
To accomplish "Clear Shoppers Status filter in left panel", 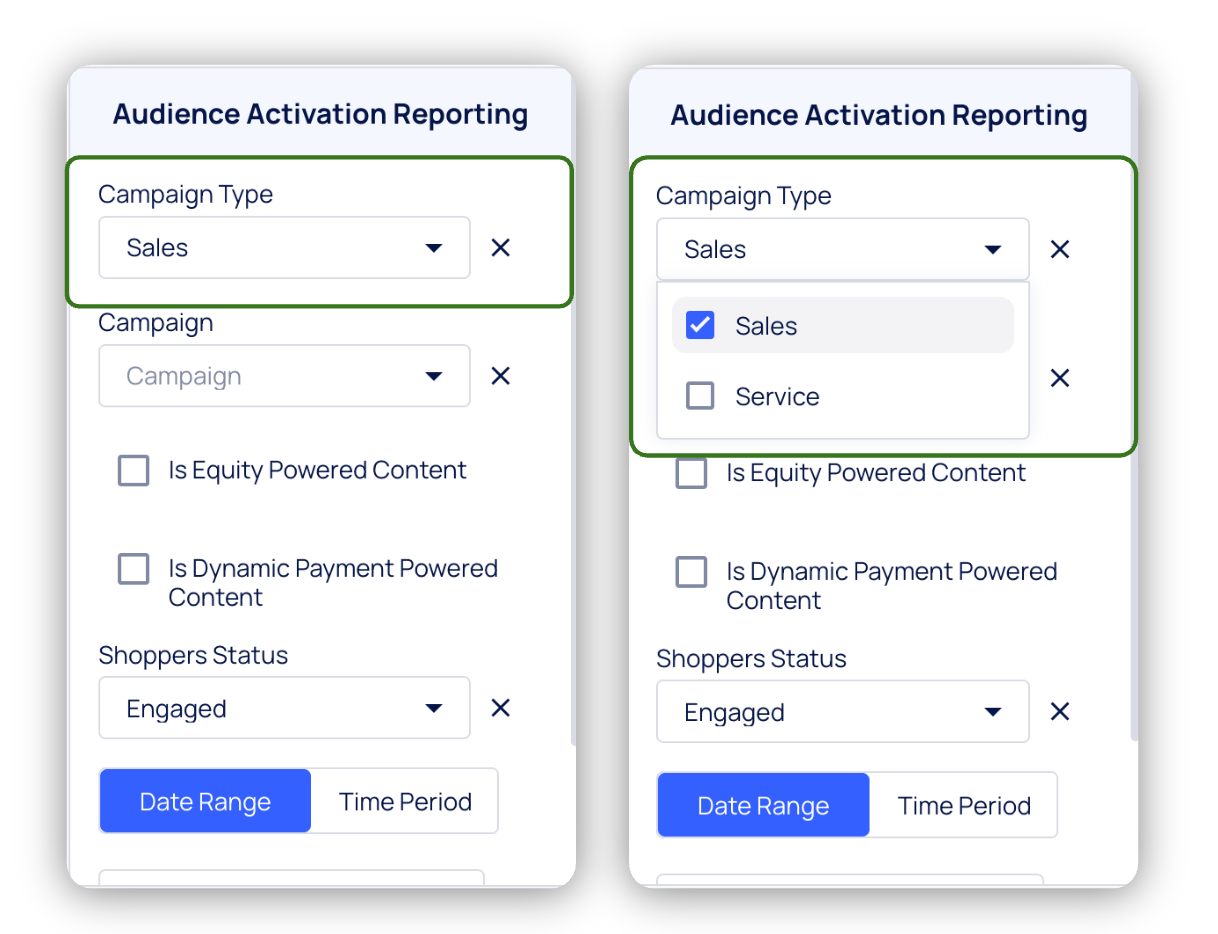I will 501,708.
